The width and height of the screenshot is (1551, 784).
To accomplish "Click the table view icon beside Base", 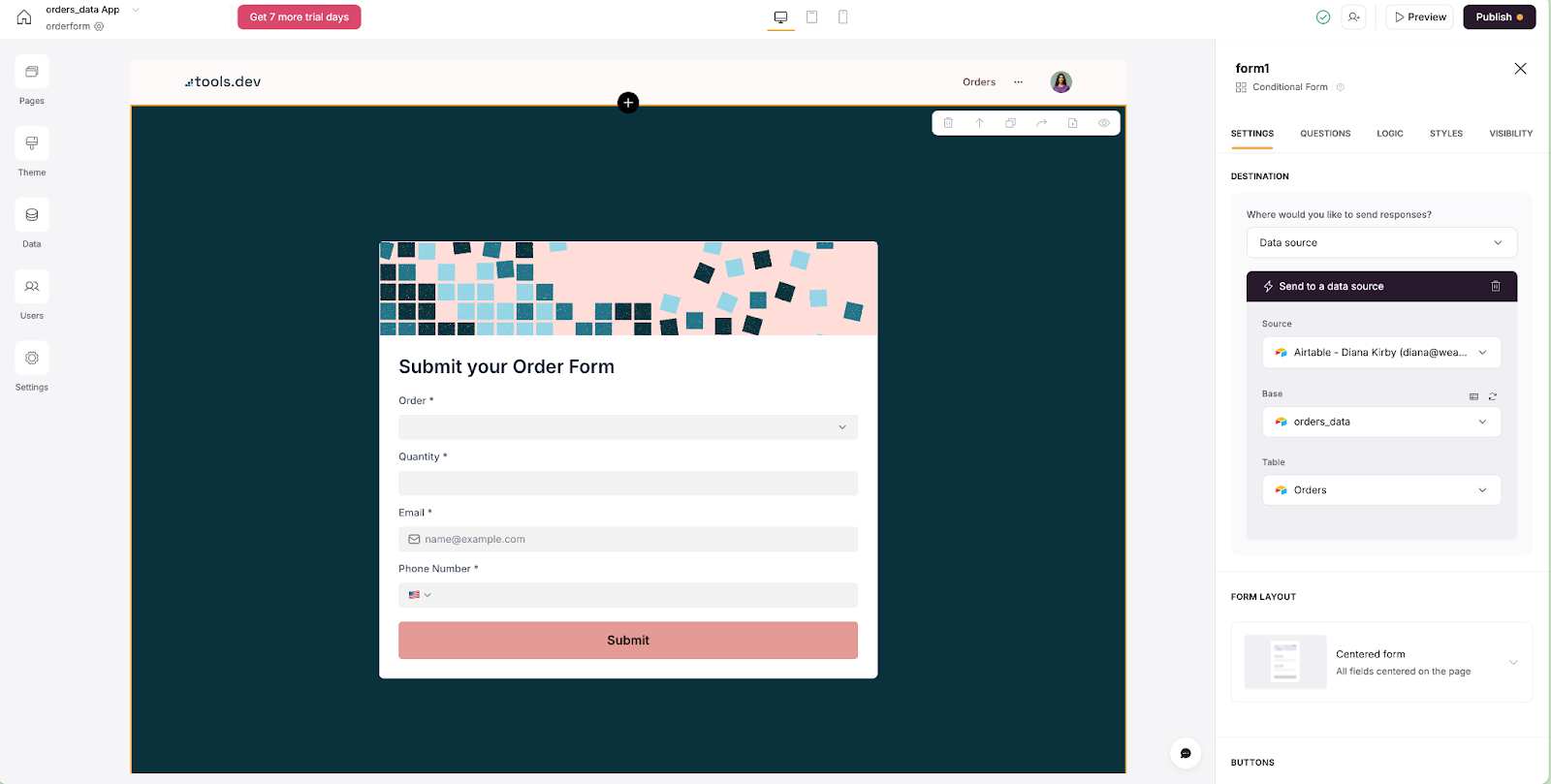I will click(1474, 396).
